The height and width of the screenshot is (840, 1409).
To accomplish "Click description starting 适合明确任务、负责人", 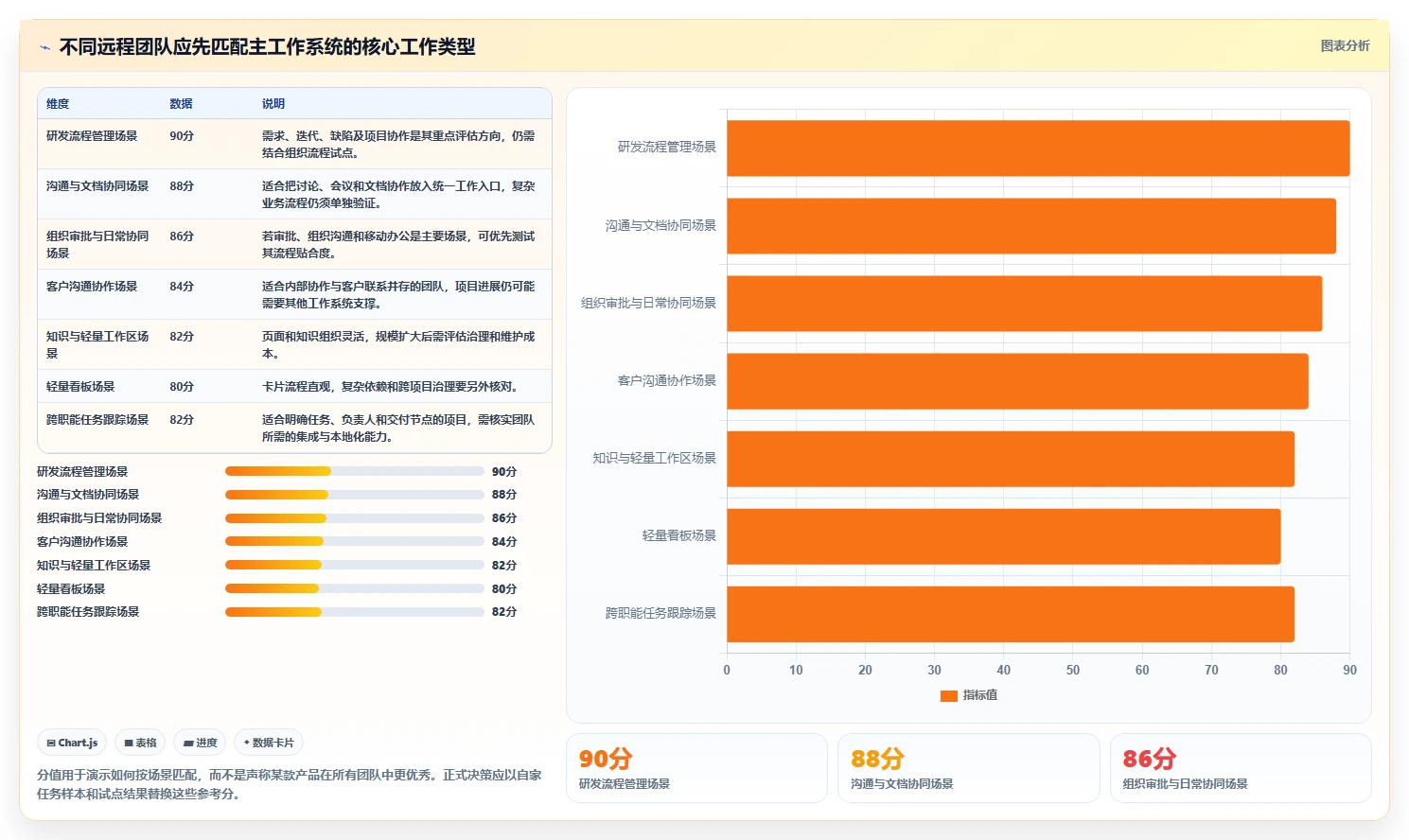I will pos(398,429).
